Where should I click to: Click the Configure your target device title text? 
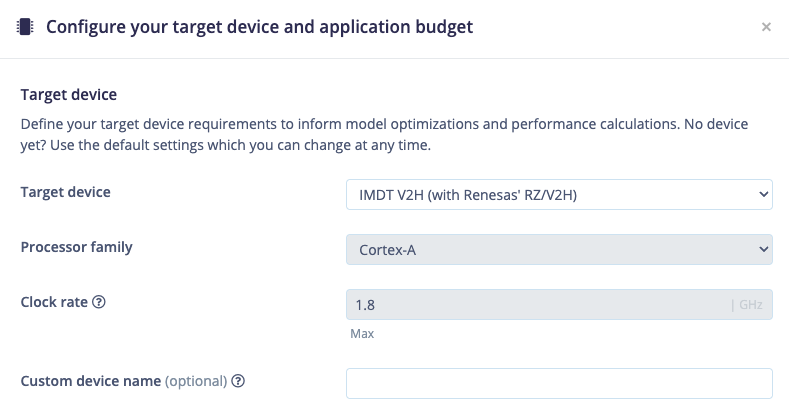pyautogui.click(x=259, y=27)
